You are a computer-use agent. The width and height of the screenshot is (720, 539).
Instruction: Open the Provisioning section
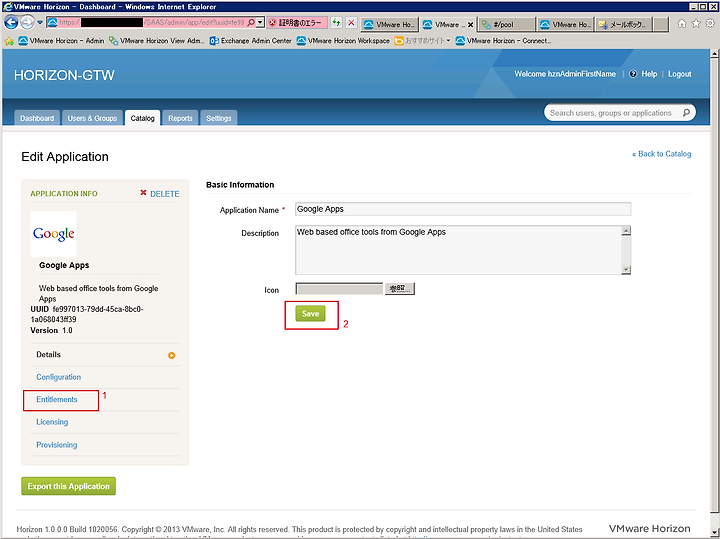[x=56, y=445]
